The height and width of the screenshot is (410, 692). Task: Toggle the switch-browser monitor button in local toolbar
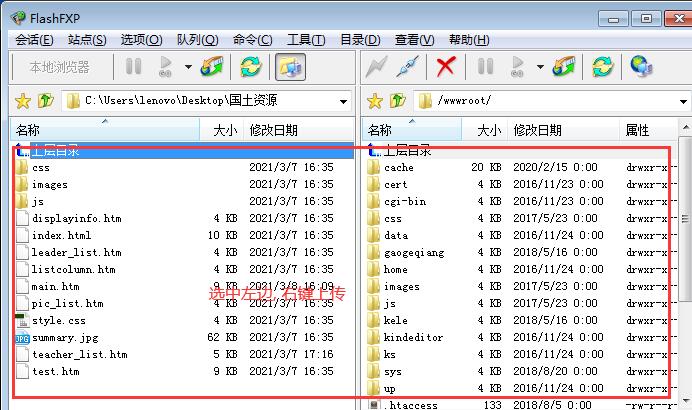289,67
